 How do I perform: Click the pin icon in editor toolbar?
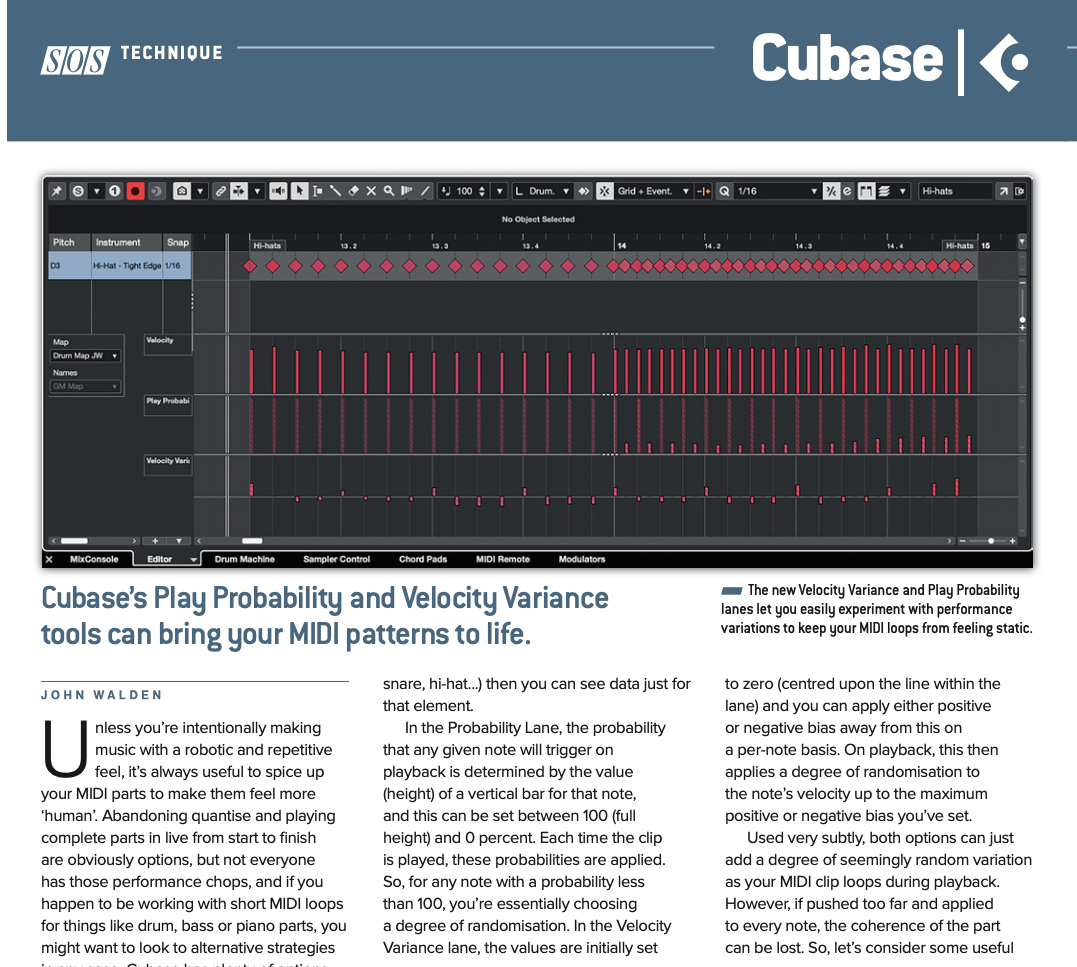tap(57, 191)
